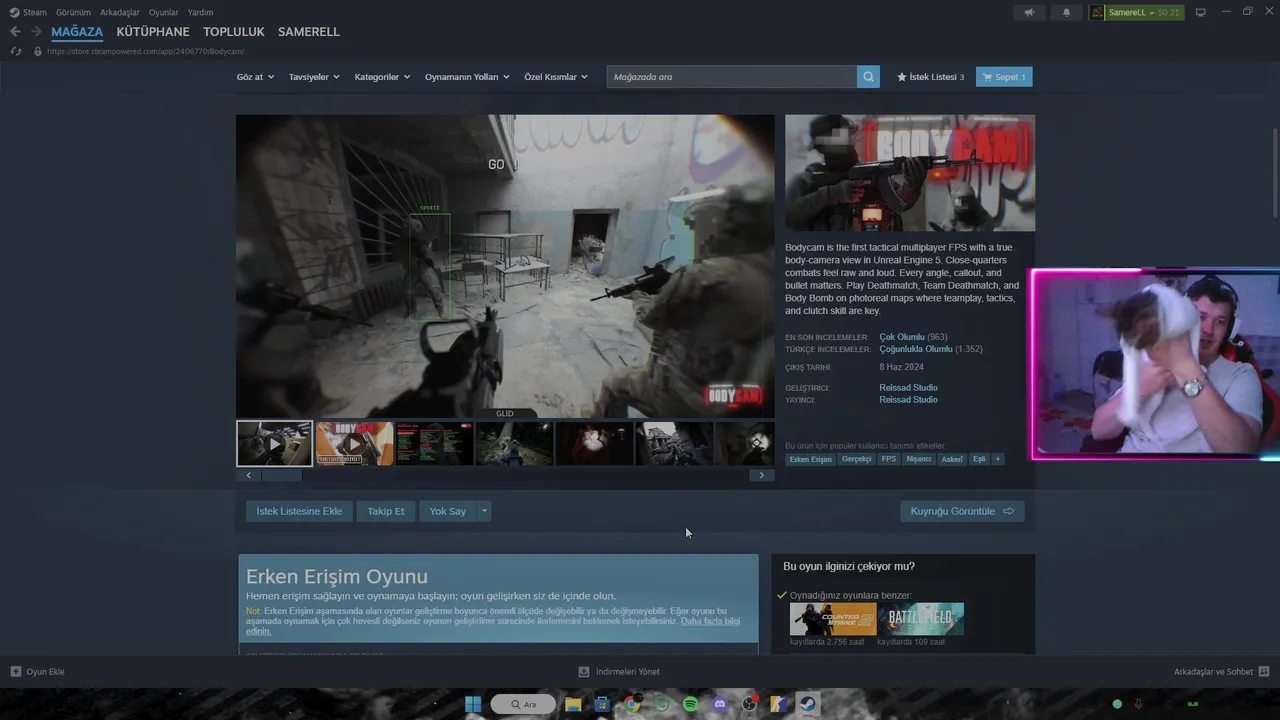Expand the Göz at dropdown
1280x720 pixels.
point(255,77)
